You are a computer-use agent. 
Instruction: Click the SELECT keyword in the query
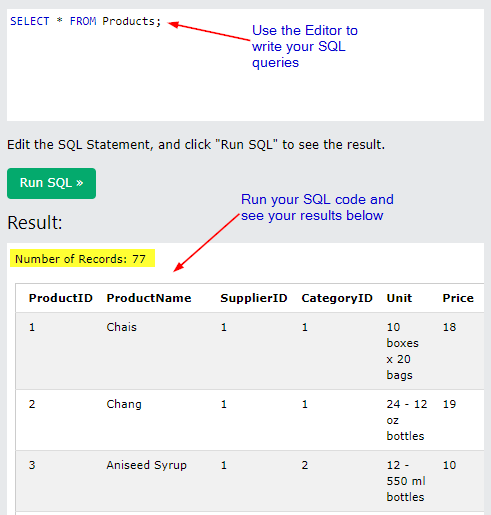click(x=30, y=21)
